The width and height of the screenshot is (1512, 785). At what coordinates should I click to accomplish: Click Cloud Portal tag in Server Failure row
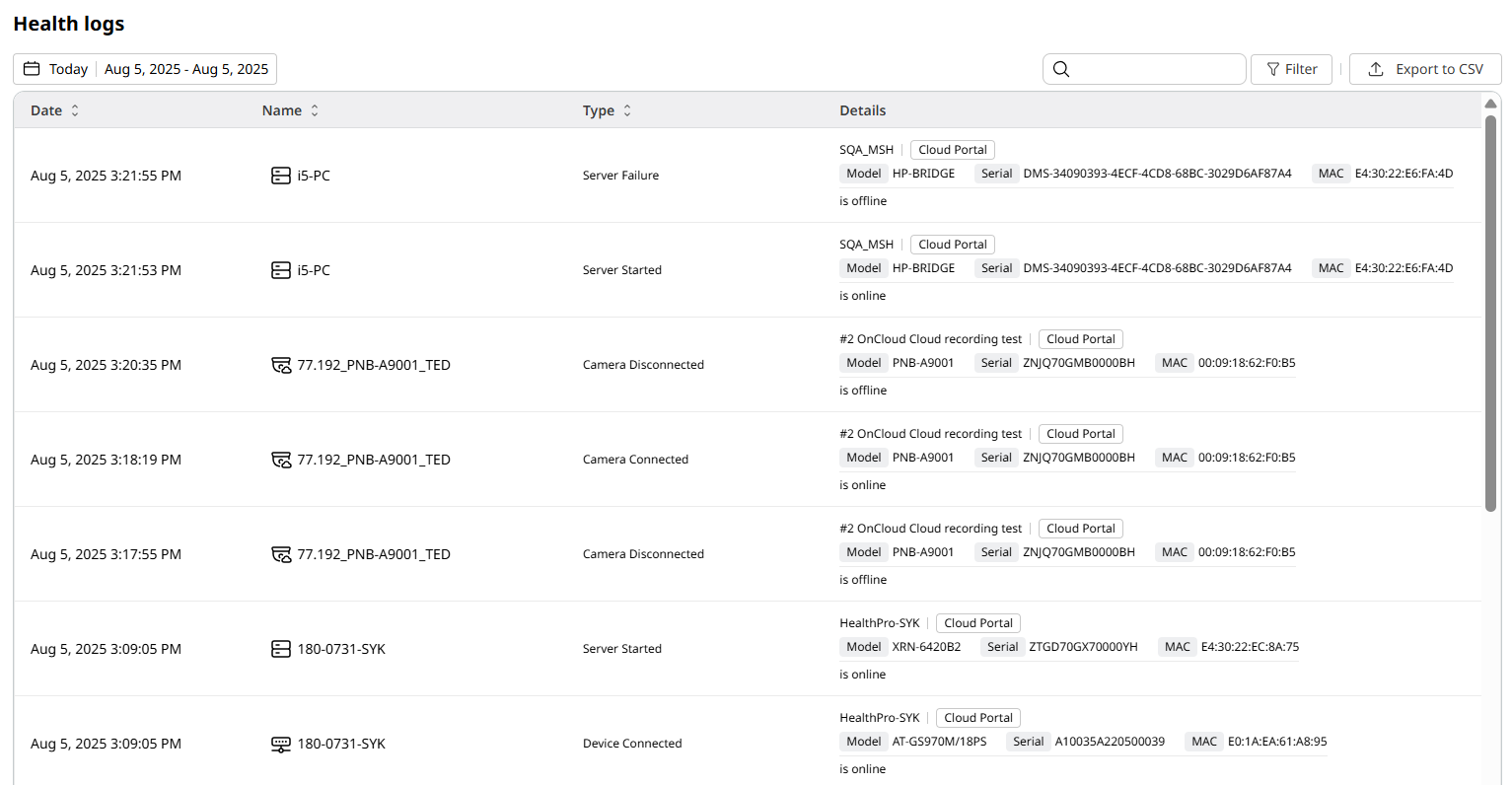point(952,150)
